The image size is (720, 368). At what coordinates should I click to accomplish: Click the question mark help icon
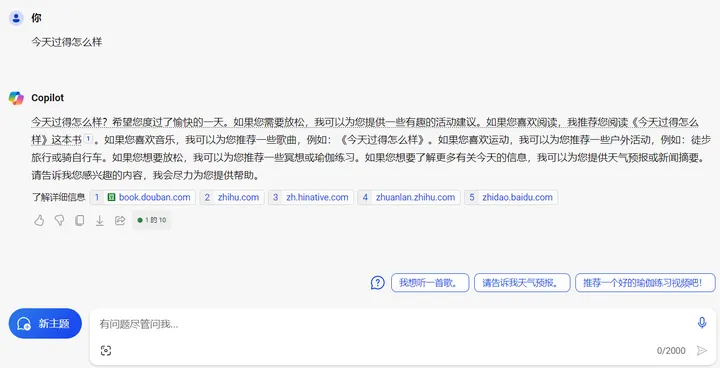[x=377, y=283]
